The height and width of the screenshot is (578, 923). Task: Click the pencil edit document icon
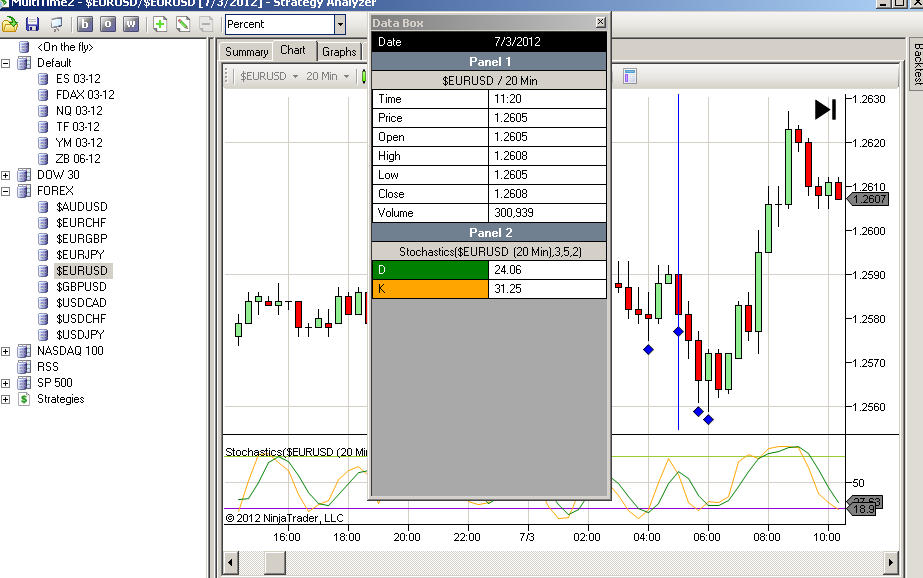183,24
